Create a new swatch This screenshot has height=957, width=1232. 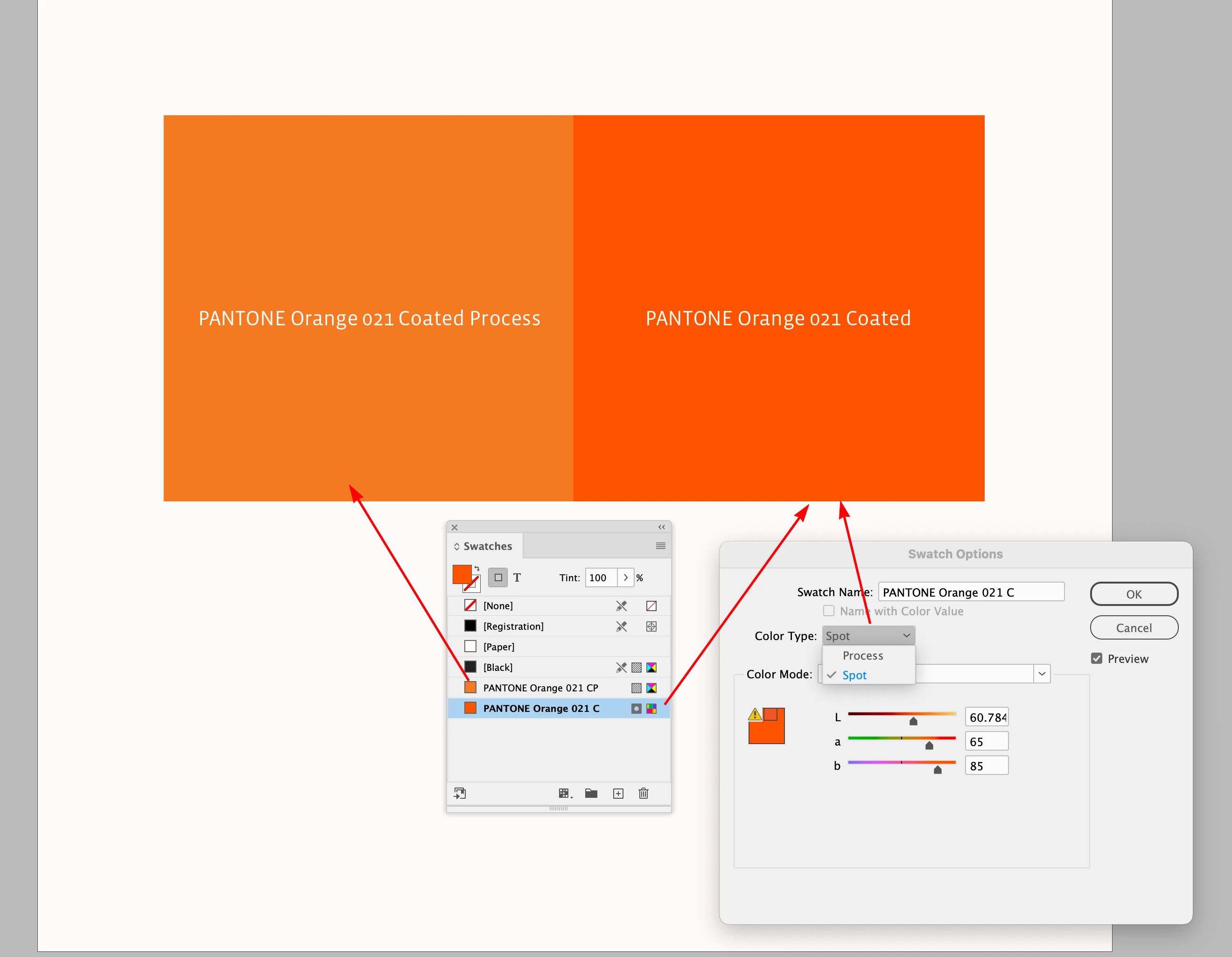pos(618,793)
